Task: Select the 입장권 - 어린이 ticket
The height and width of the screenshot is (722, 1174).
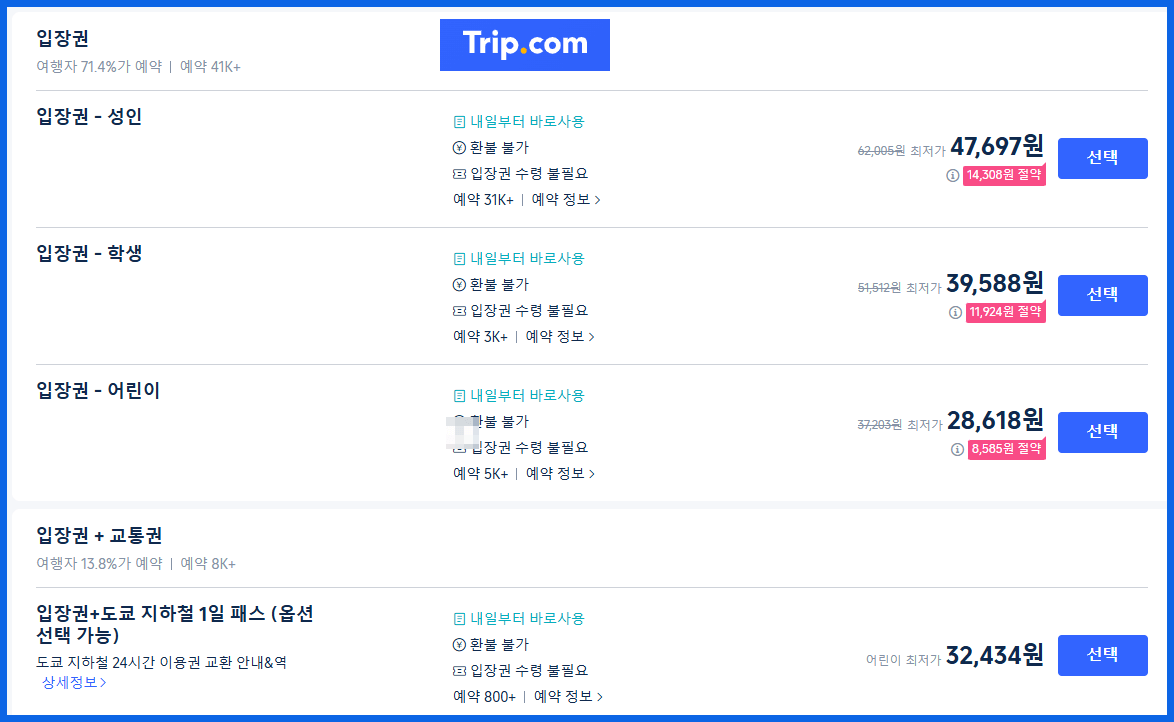Action: click(1102, 432)
